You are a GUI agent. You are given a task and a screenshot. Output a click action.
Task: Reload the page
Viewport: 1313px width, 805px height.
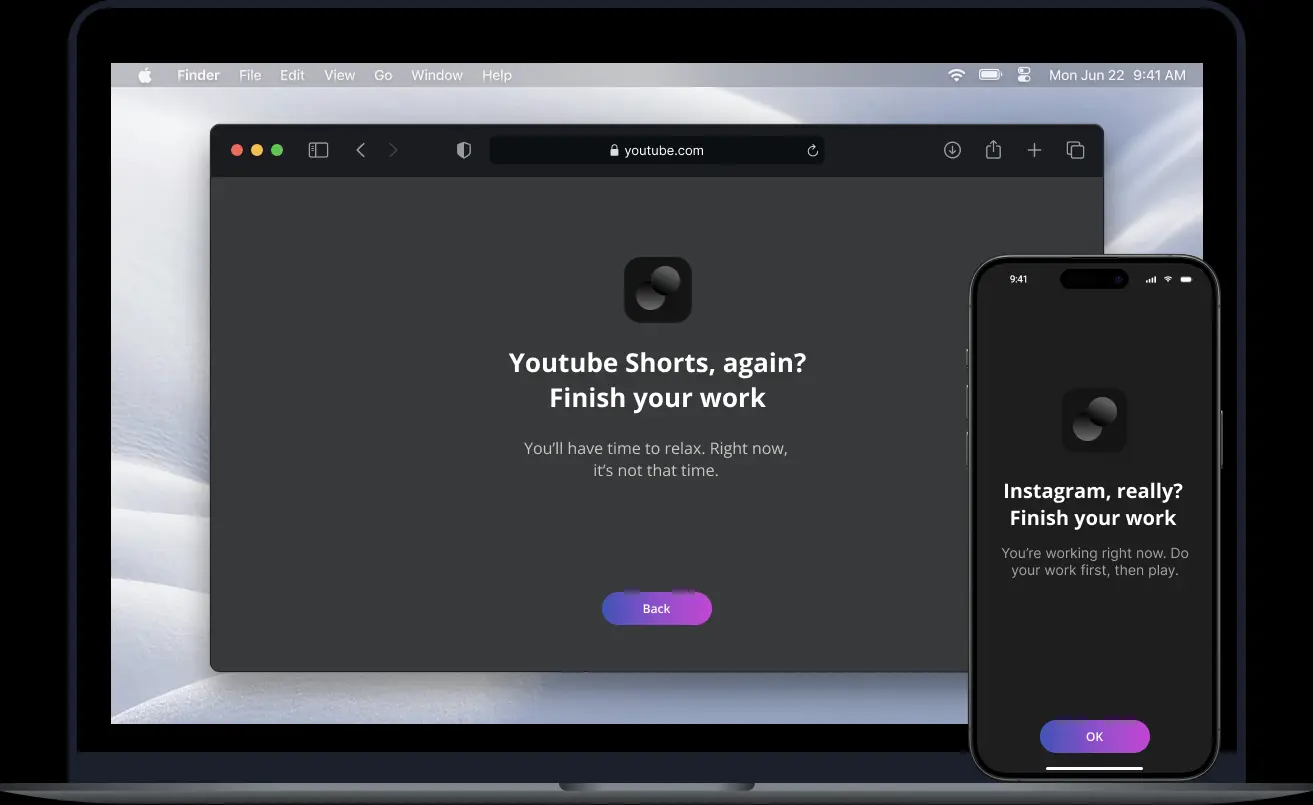tap(812, 151)
